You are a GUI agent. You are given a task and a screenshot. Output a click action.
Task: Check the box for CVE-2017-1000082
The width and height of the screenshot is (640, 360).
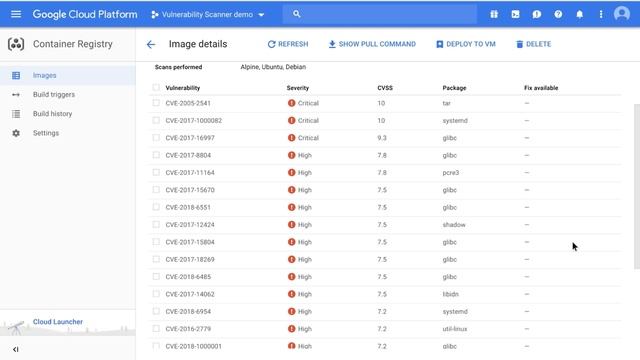click(x=156, y=120)
